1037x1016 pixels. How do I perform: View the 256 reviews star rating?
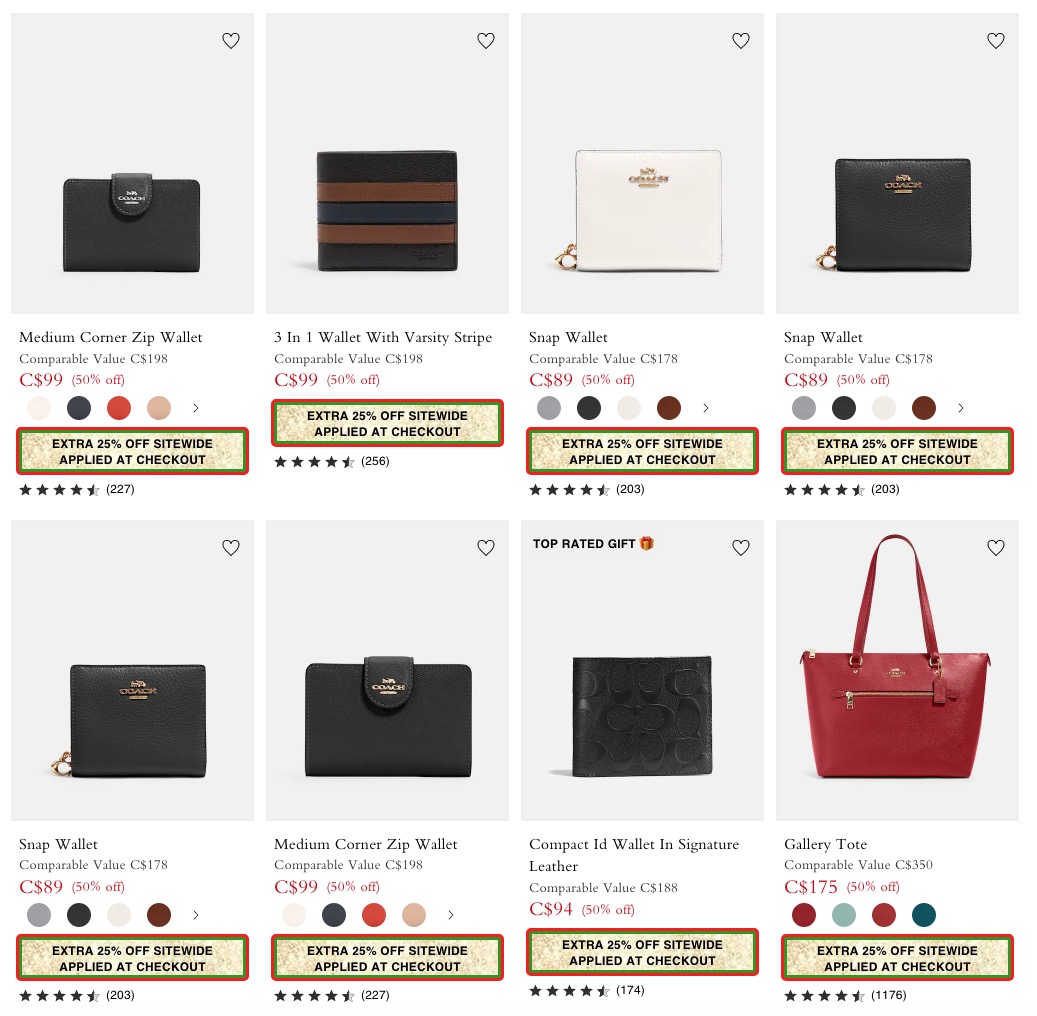pyautogui.click(x=331, y=462)
